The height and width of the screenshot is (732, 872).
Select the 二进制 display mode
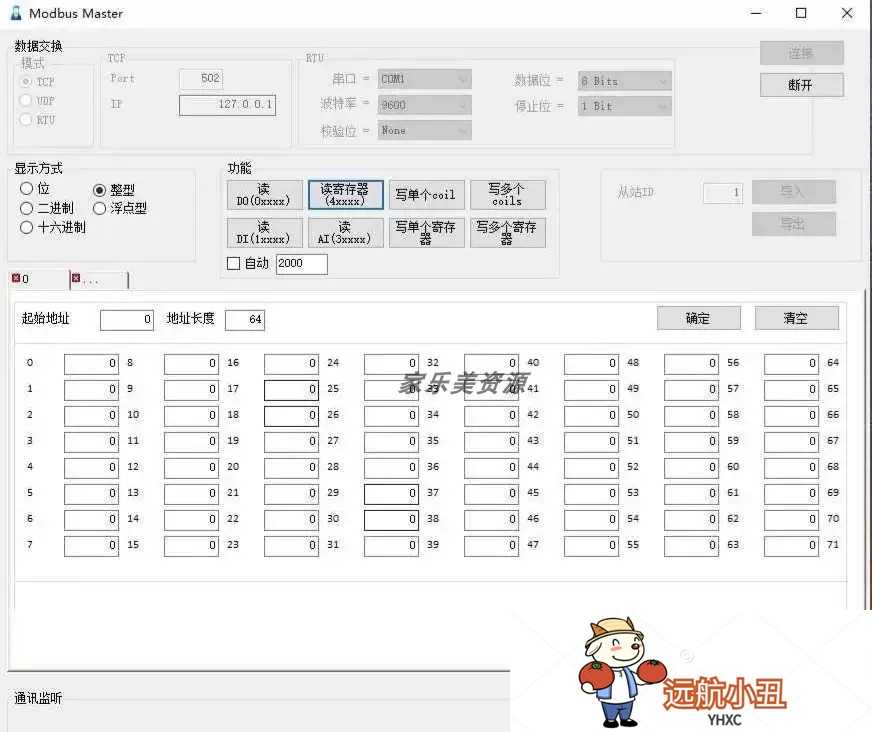[26, 209]
